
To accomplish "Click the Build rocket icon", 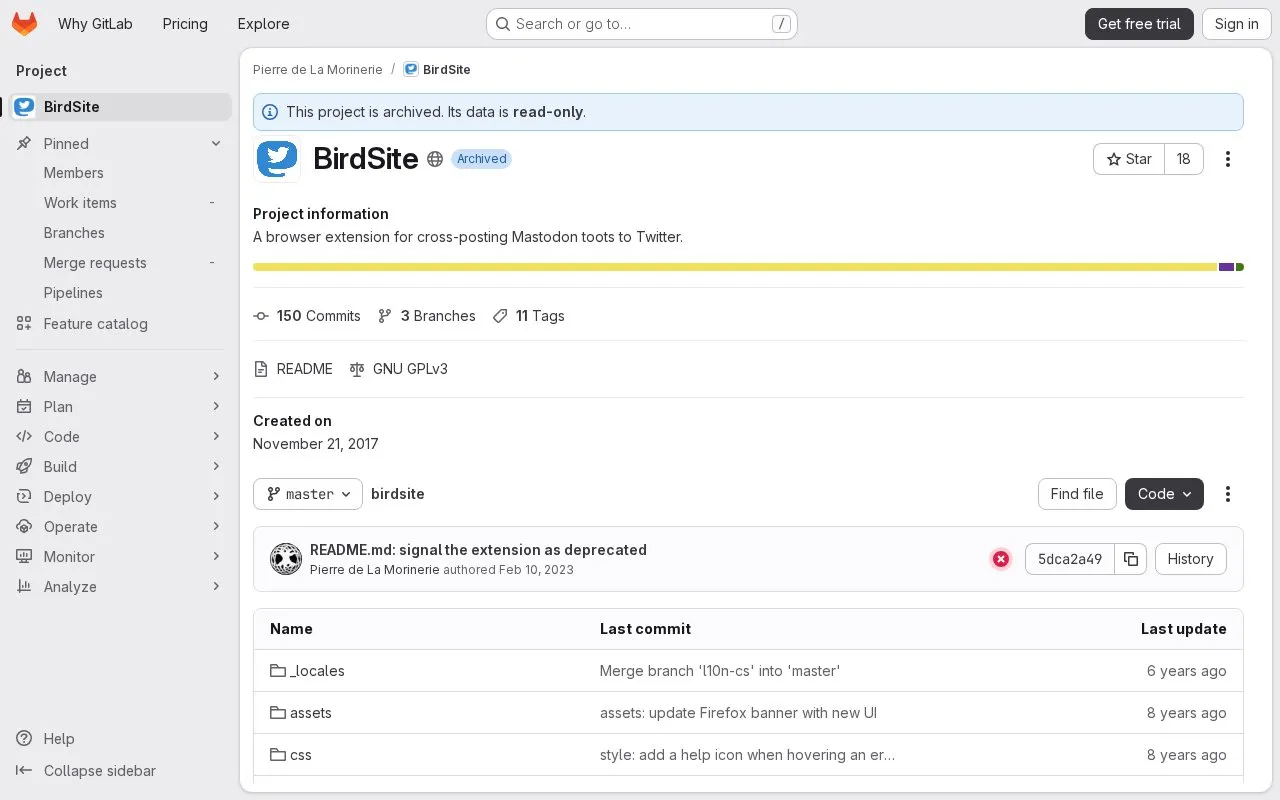I will [x=24, y=467].
